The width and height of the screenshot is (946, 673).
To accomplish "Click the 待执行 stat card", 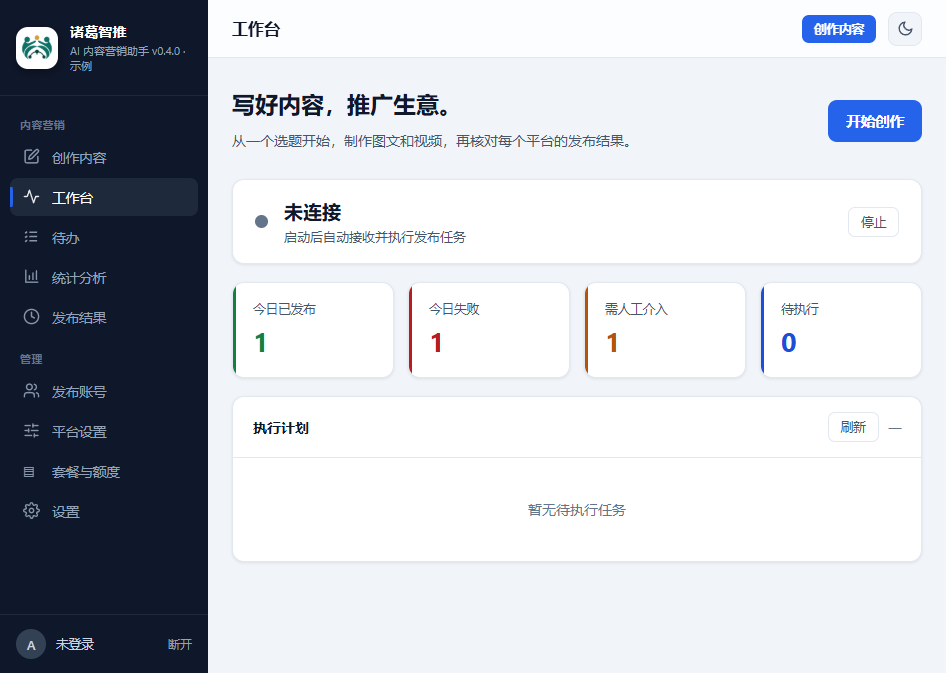I will point(842,330).
